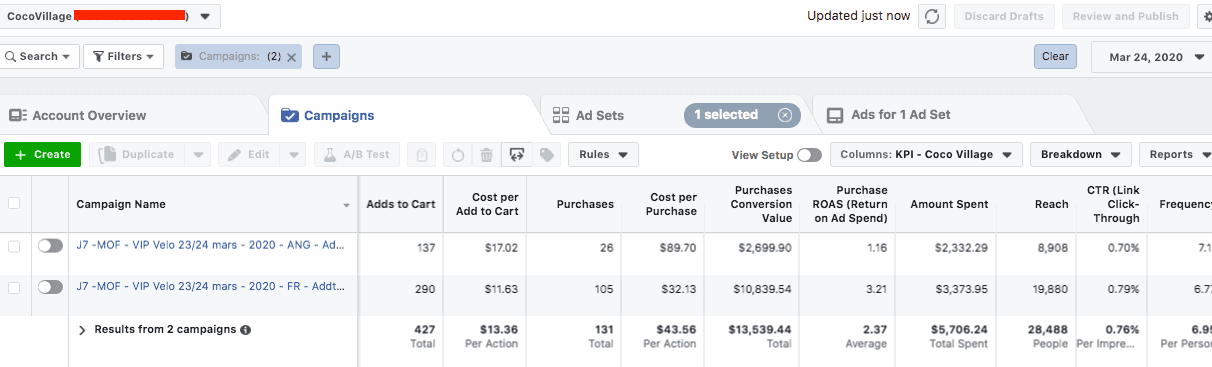This screenshot has width=1212, height=367.
Task: Toggle the View Setup switch
Action: pyautogui.click(x=809, y=155)
